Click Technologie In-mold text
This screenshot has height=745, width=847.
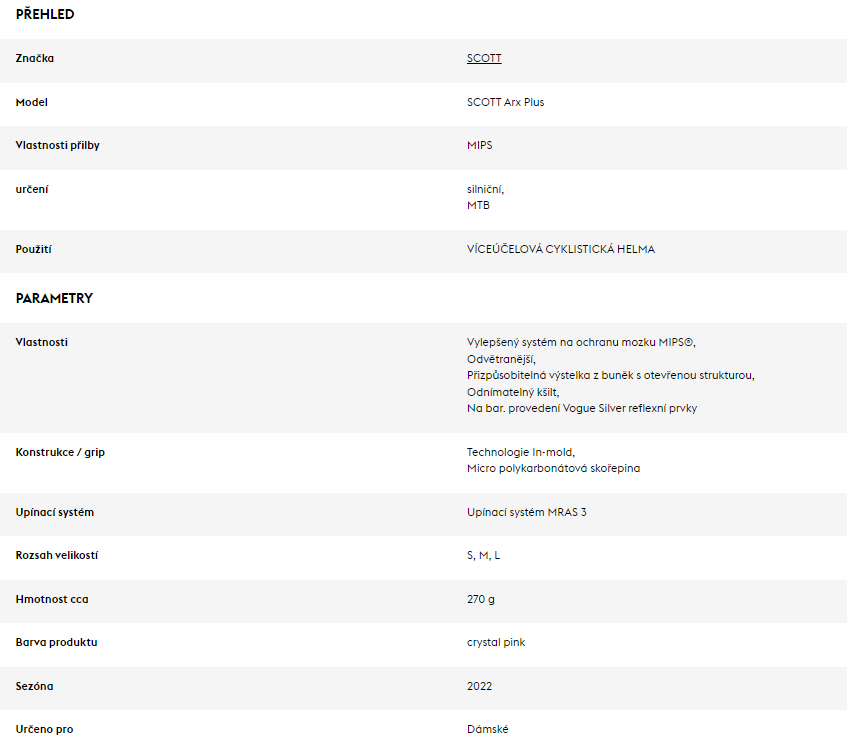coord(521,452)
